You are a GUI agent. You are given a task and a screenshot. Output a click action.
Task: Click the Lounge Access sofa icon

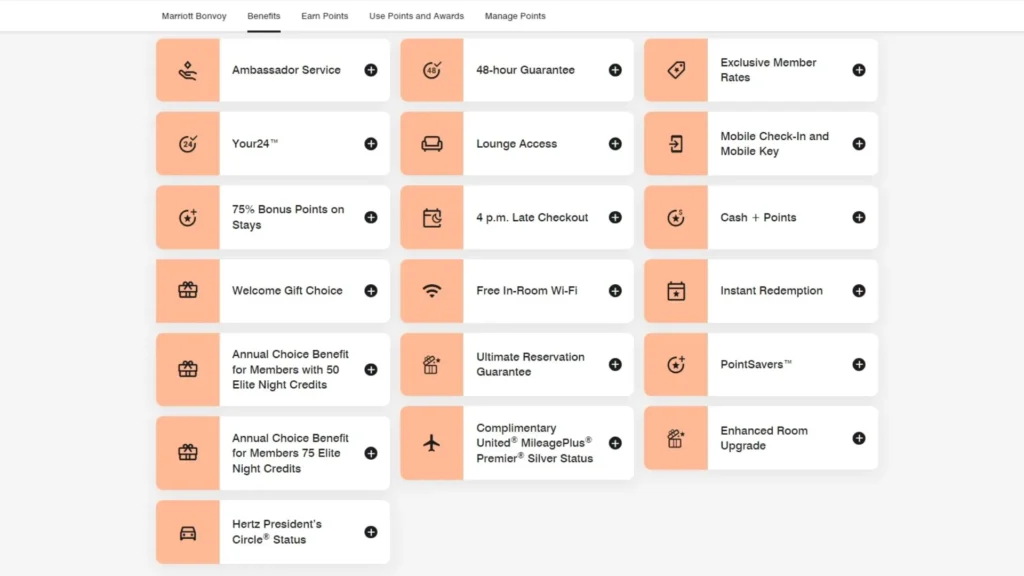[x=432, y=144]
